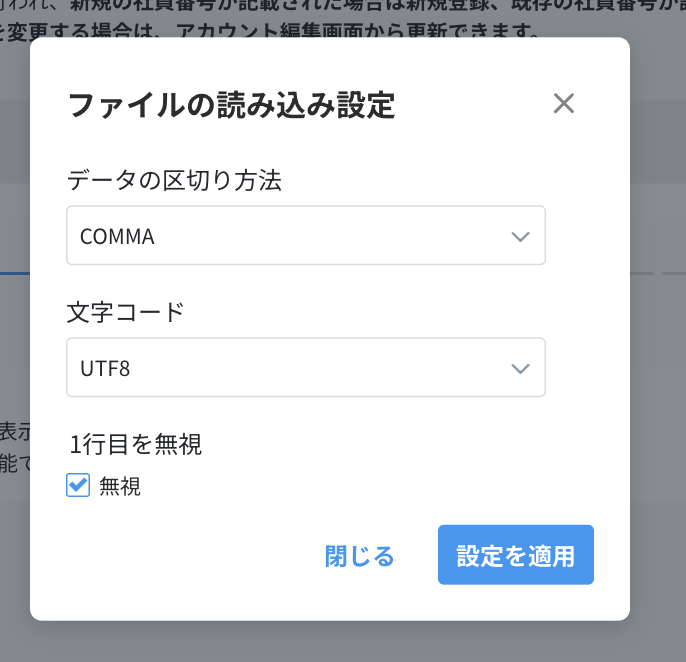Screen dimensions: 686x662
Task: Select the UTF8 value in the encoding combo box
Action: click(105, 368)
